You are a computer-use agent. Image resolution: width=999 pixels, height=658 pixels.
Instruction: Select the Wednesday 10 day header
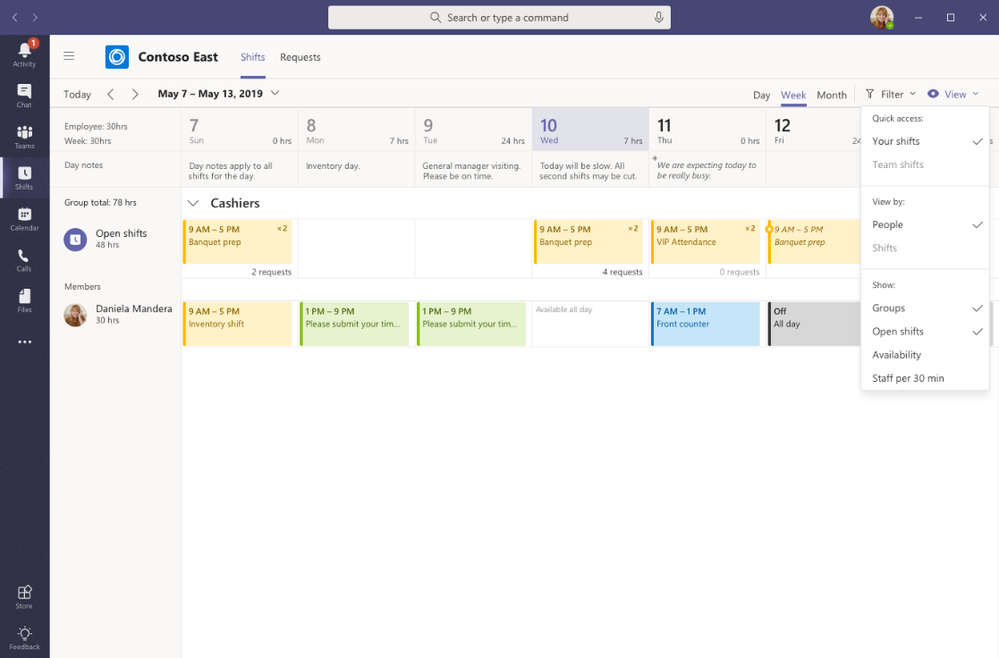pos(591,129)
